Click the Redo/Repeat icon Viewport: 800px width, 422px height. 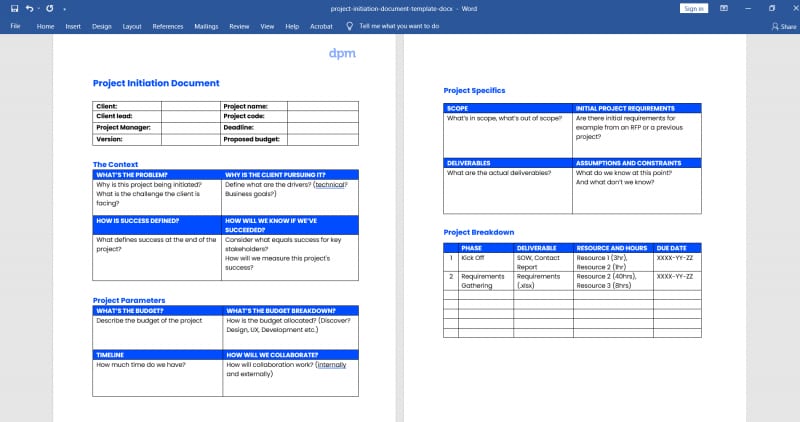[49, 8]
